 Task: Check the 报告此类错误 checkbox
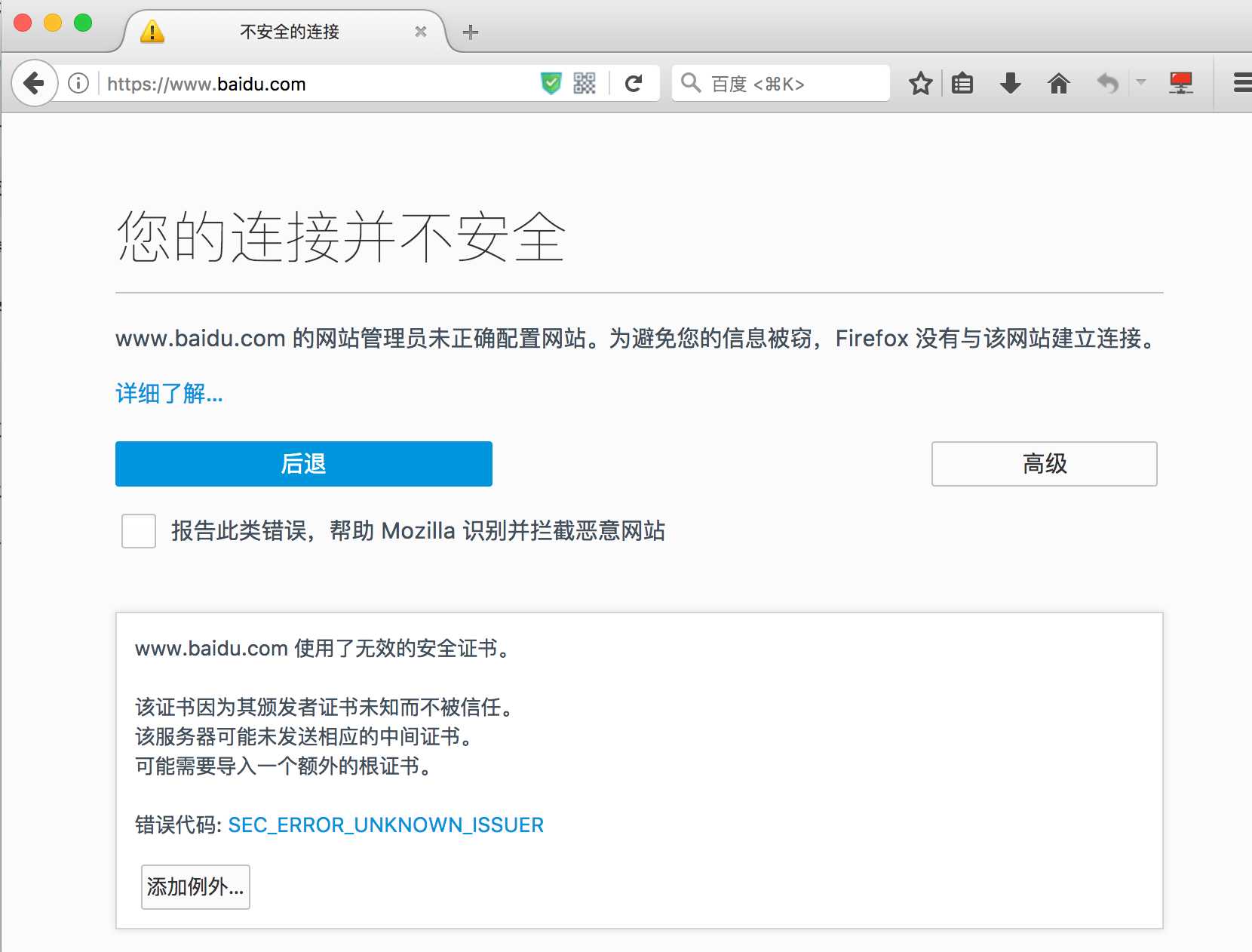click(139, 531)
